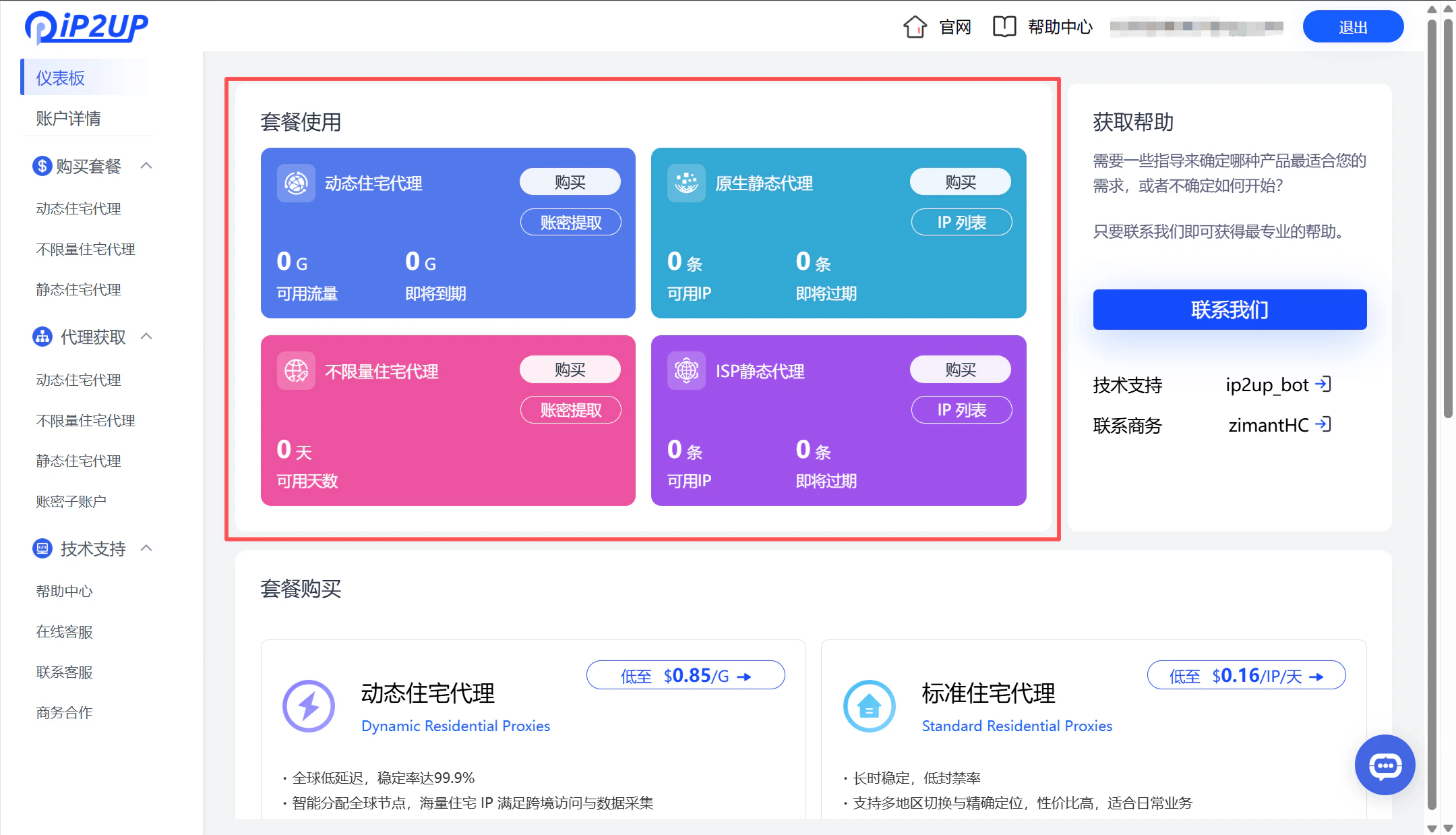Open the chat support bubble
The width and height of the screenshot is (1456, 835).
coord(1385,765)
